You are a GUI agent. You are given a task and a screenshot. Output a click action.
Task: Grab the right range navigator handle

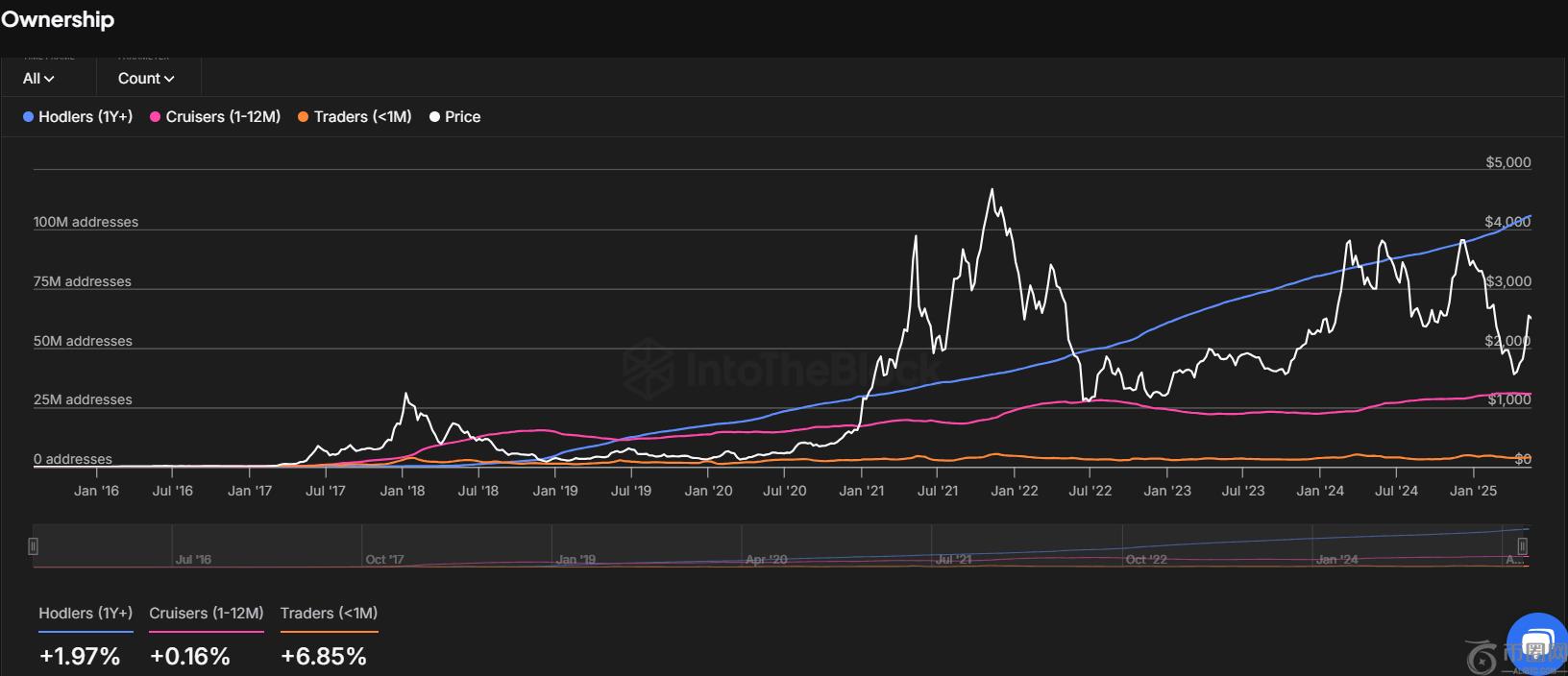tap(1522, 546)
